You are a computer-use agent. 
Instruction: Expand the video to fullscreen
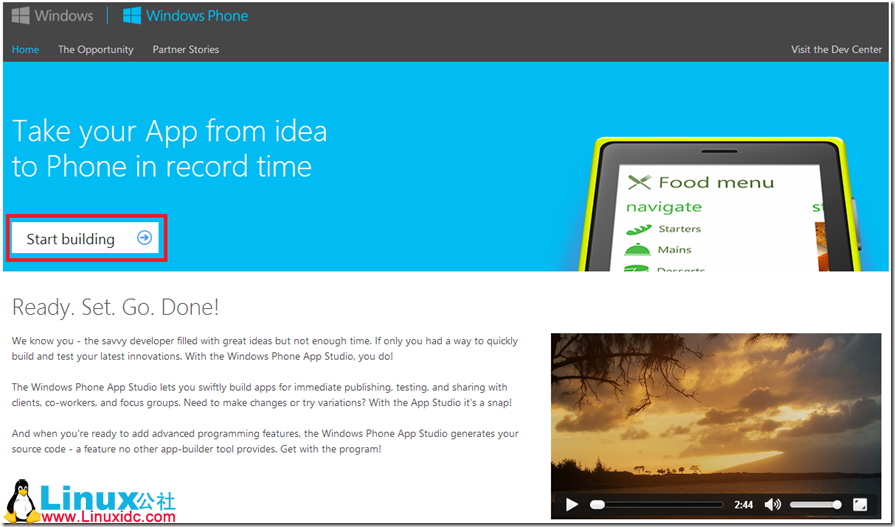tap(860, 505)
